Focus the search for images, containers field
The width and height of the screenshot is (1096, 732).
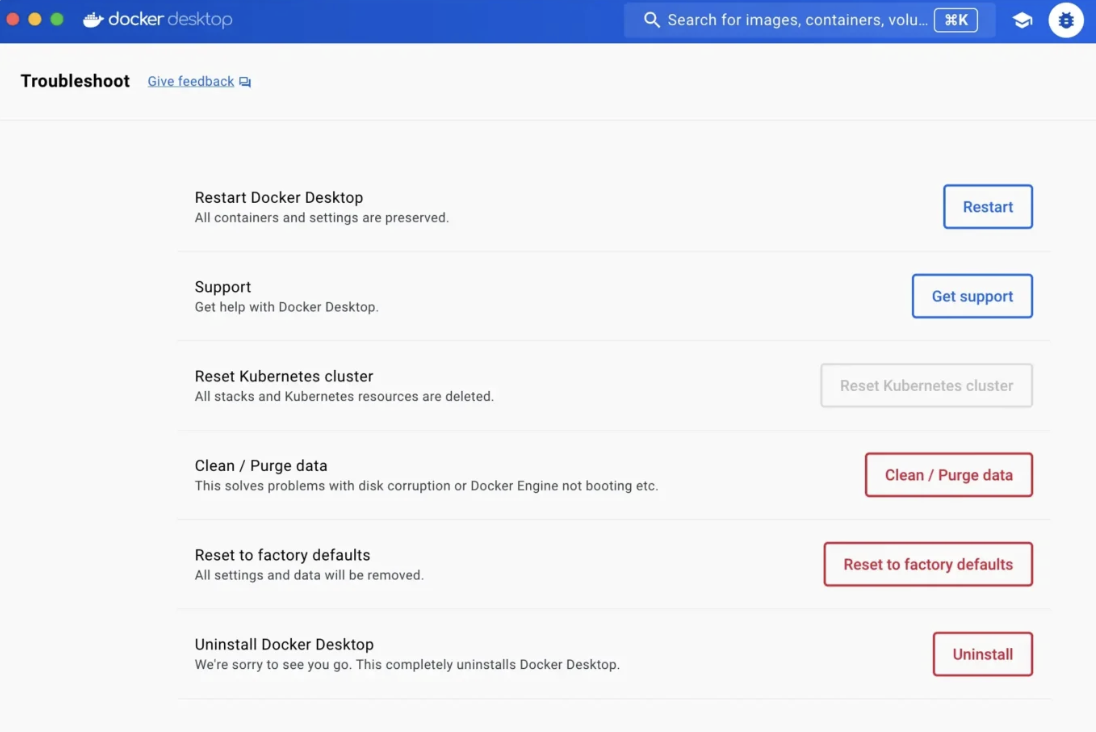coord(809,20)
